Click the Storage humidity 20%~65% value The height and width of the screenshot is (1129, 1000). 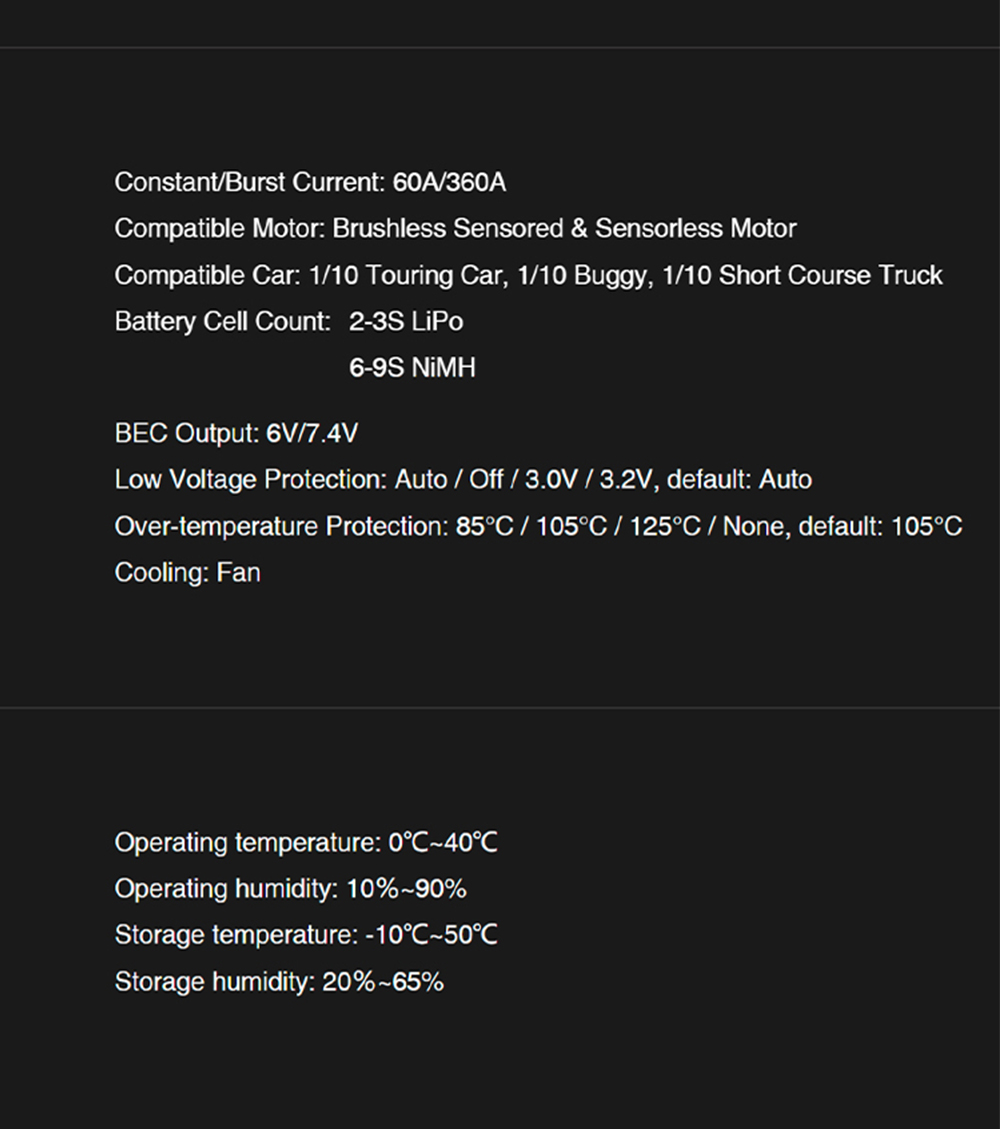pos(382,982)
